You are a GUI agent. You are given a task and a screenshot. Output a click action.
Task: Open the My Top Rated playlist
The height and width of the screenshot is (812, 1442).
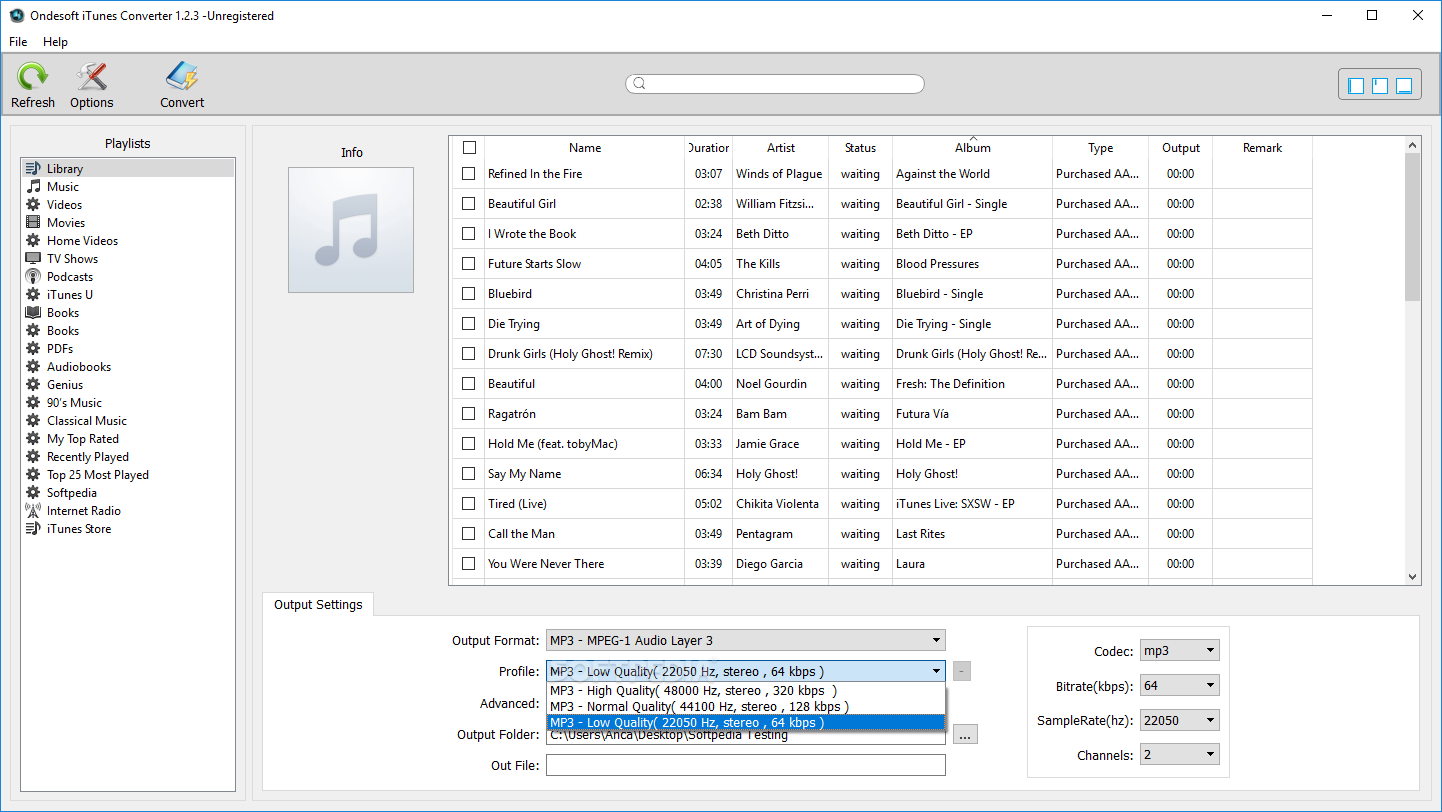pos(128,439)
